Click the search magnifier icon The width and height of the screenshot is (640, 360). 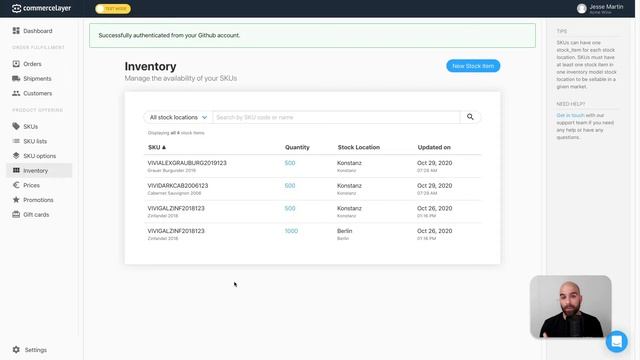[470, 117]
